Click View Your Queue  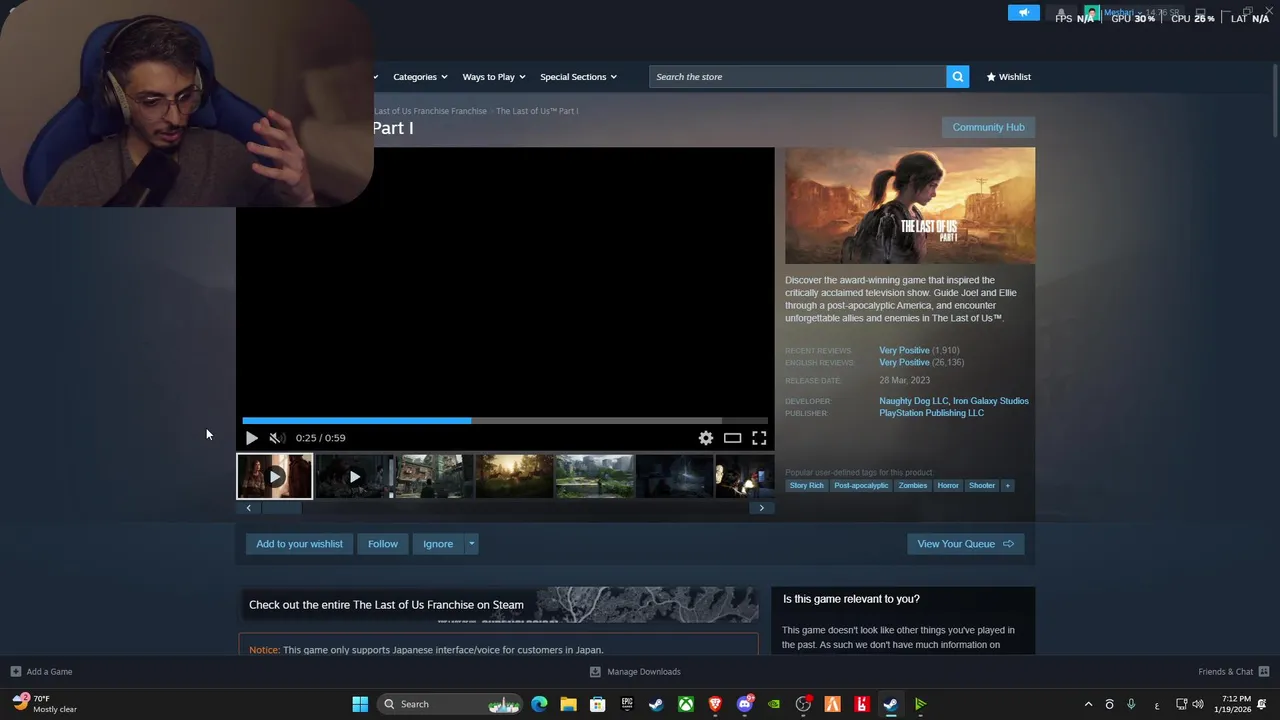pos(965,544)
